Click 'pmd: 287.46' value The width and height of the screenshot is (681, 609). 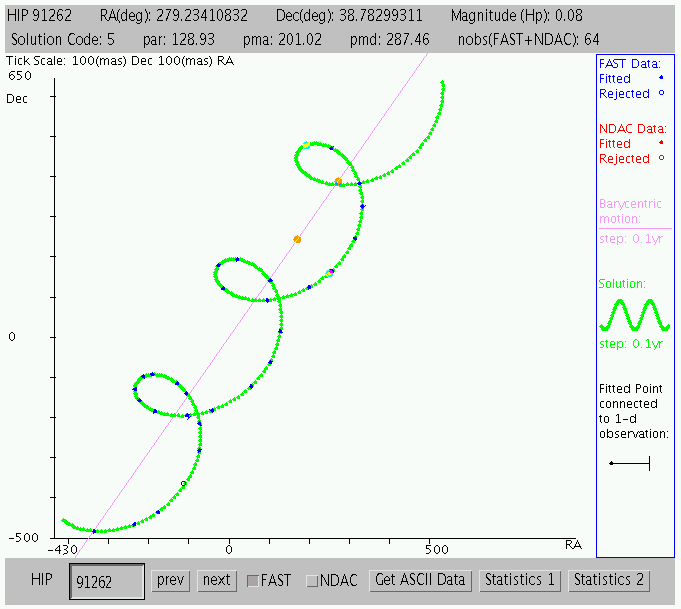tap(390, 40)
